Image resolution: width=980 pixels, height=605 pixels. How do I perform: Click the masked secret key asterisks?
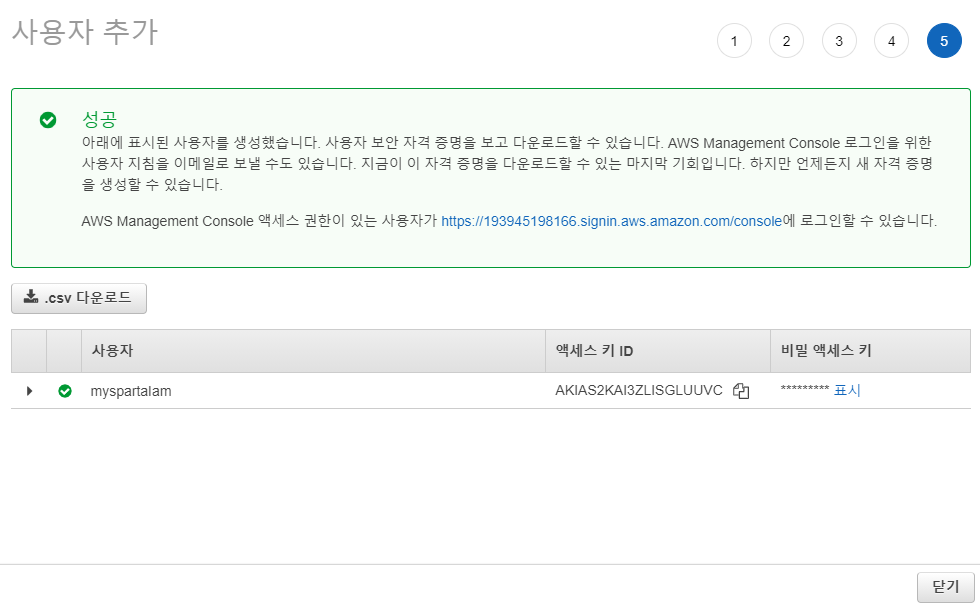click(804, 390)
